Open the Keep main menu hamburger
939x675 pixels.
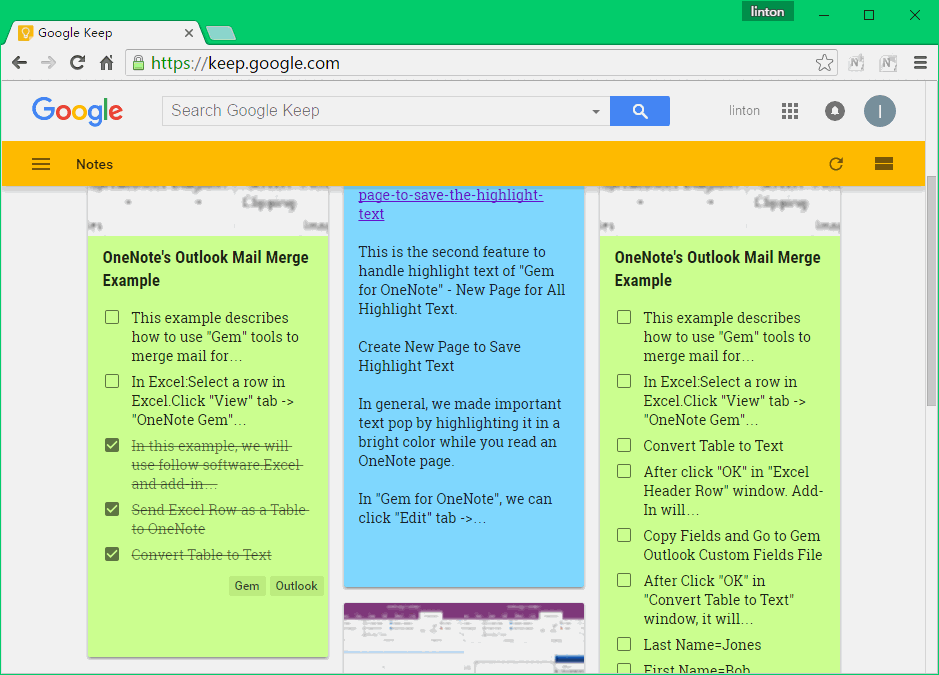[41, 164]
